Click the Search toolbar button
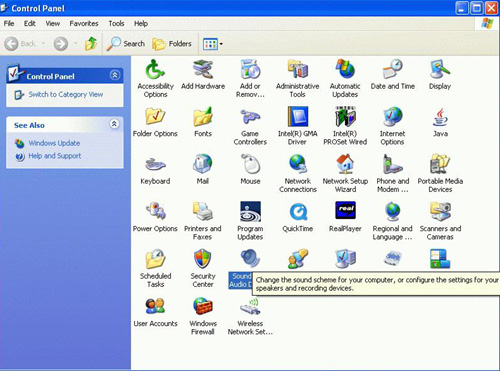The image size is (500, 371). tap(126, 44)
